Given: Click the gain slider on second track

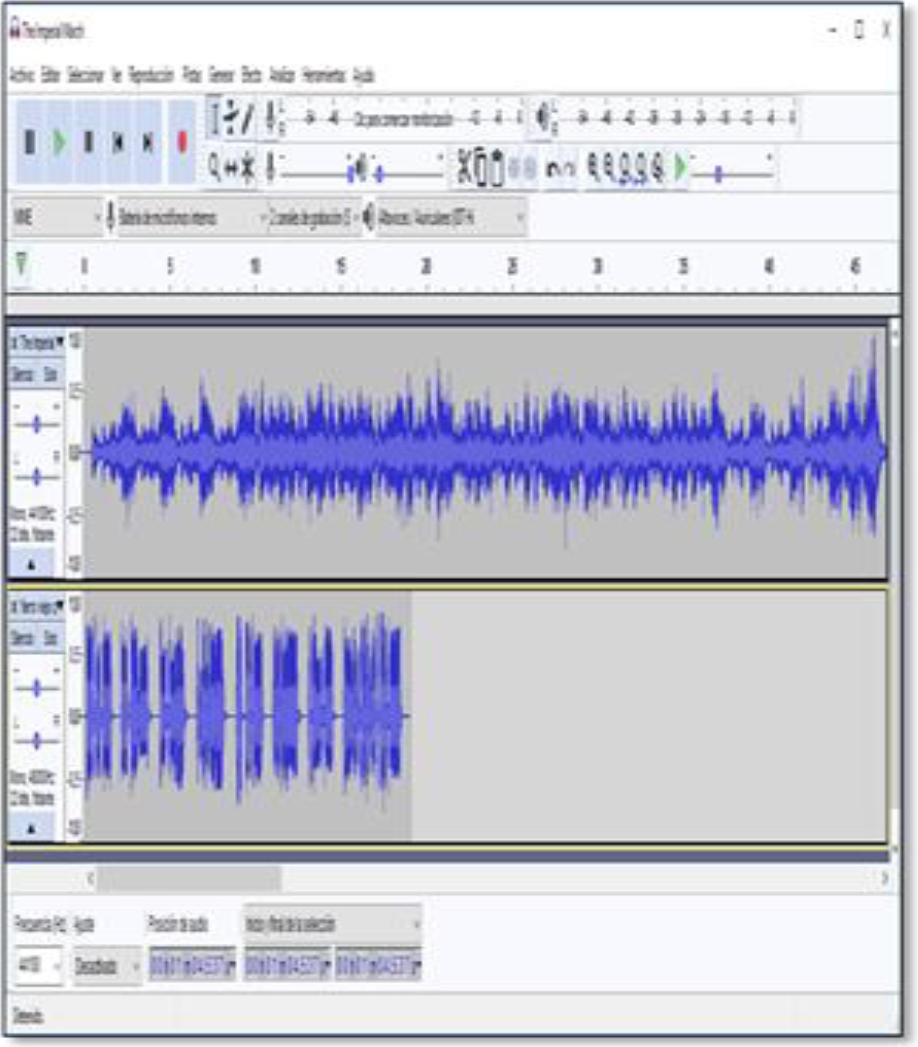Looking at the screenshot, I should [x=36, y=688].
